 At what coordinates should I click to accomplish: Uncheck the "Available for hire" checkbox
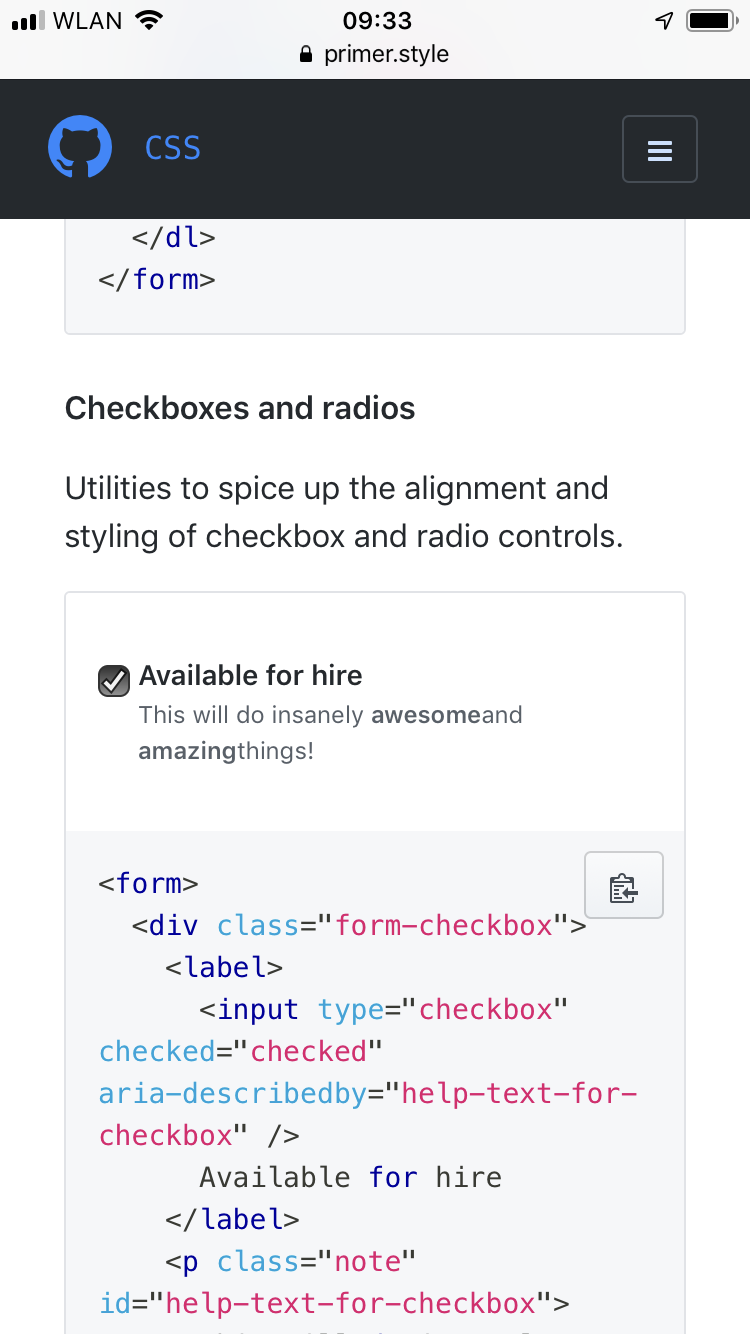[113, 681]
